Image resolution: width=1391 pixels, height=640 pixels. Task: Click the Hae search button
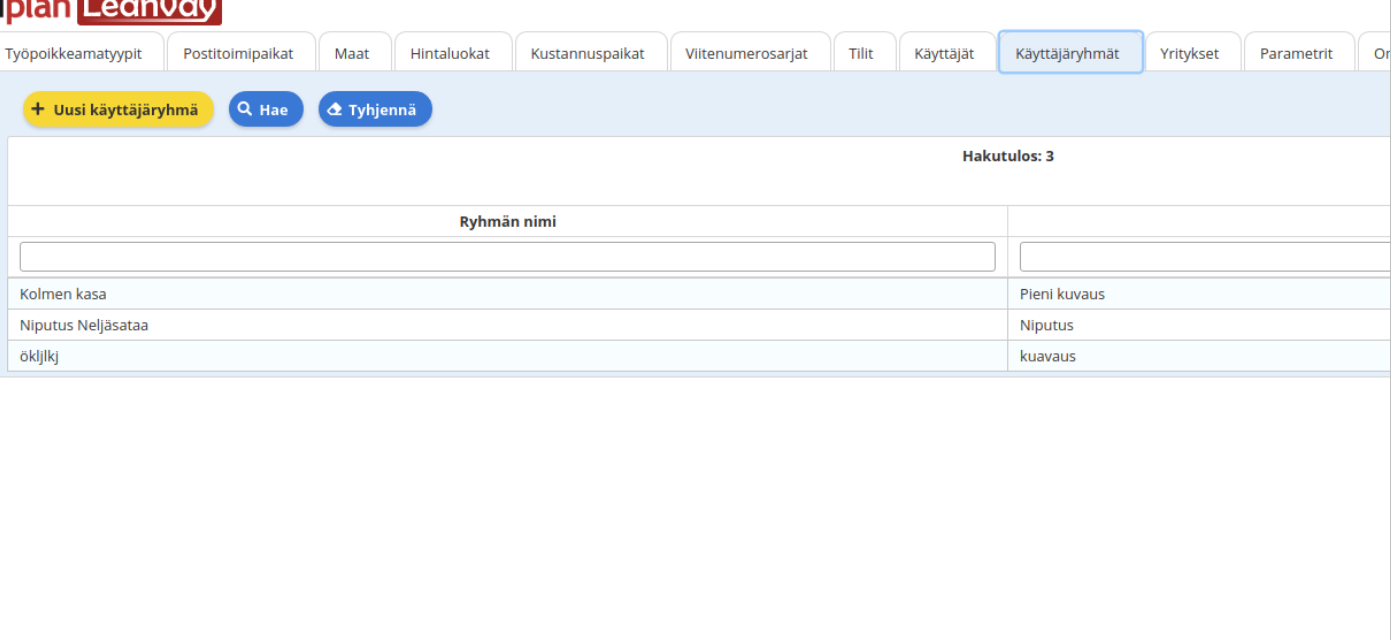[266, 109]
